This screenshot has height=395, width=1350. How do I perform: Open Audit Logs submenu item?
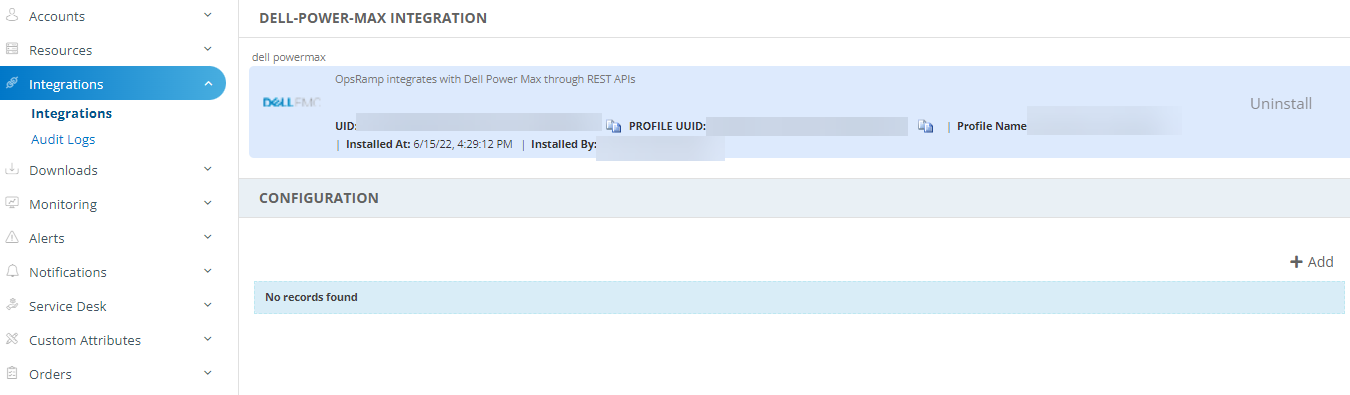coord(63,139)
